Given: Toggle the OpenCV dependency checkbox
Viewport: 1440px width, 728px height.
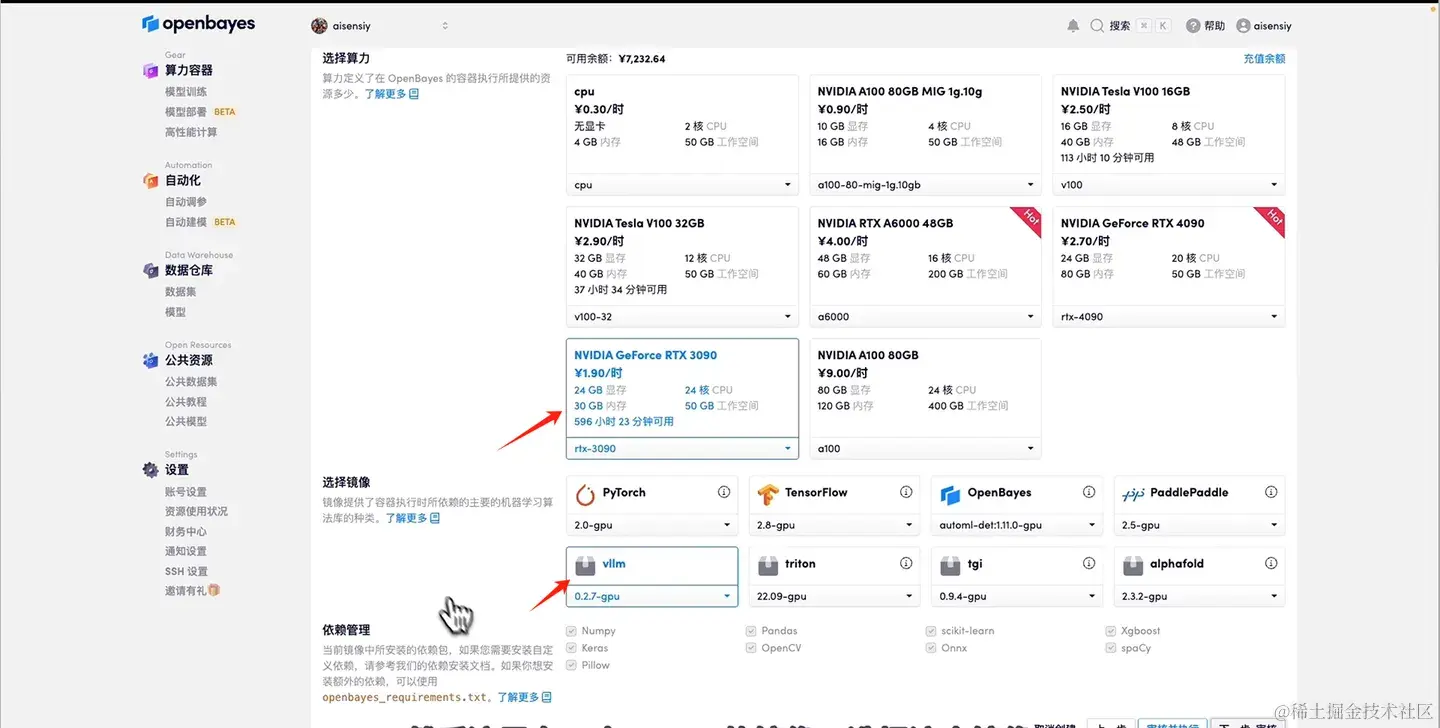Looking at the screenshot, I should coord(751,648).
